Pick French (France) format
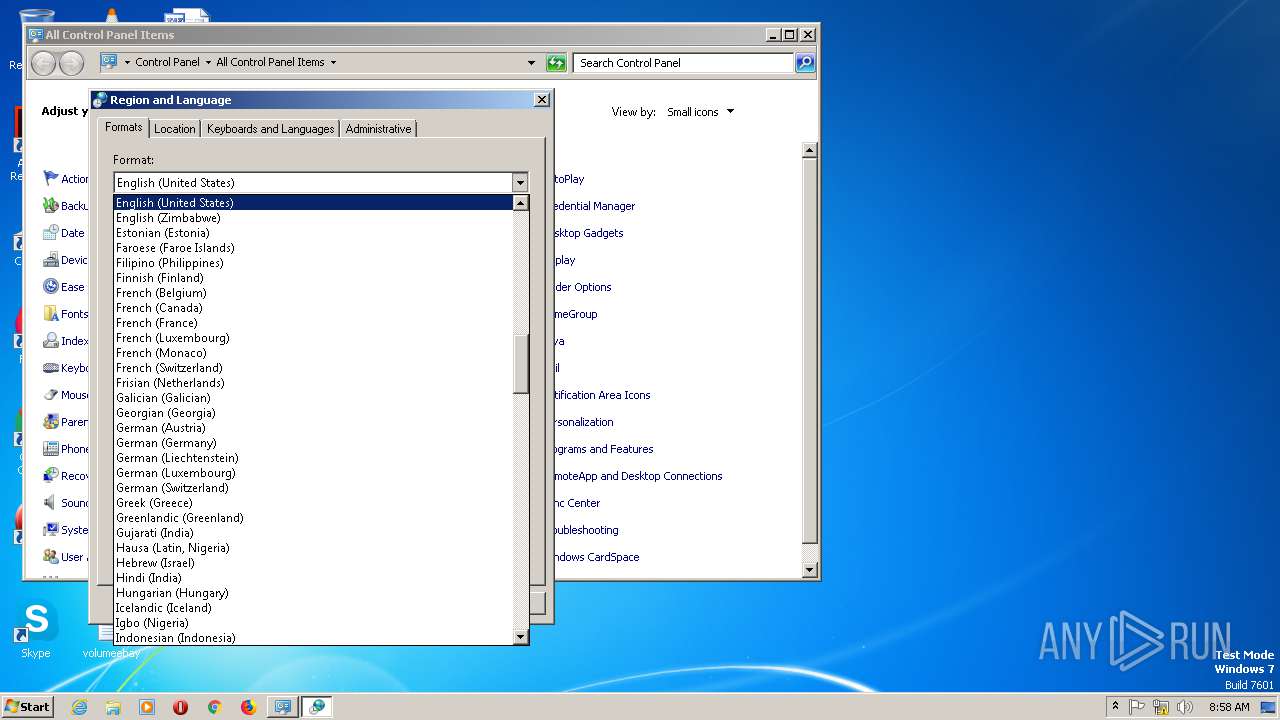The image size is (1280, 720). click(313, 323)
